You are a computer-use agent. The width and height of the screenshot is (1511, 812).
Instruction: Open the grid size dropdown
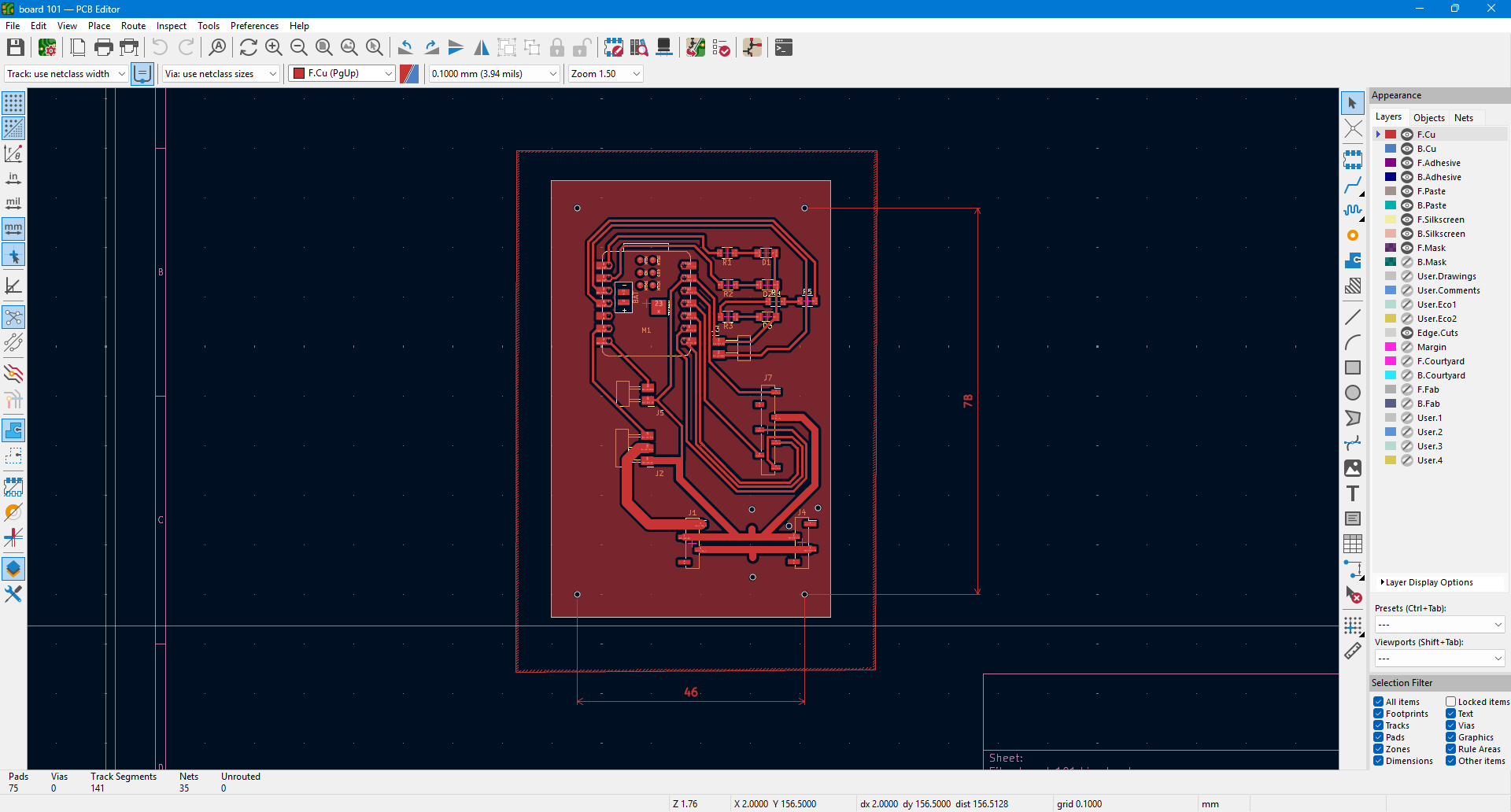[494, 74]
